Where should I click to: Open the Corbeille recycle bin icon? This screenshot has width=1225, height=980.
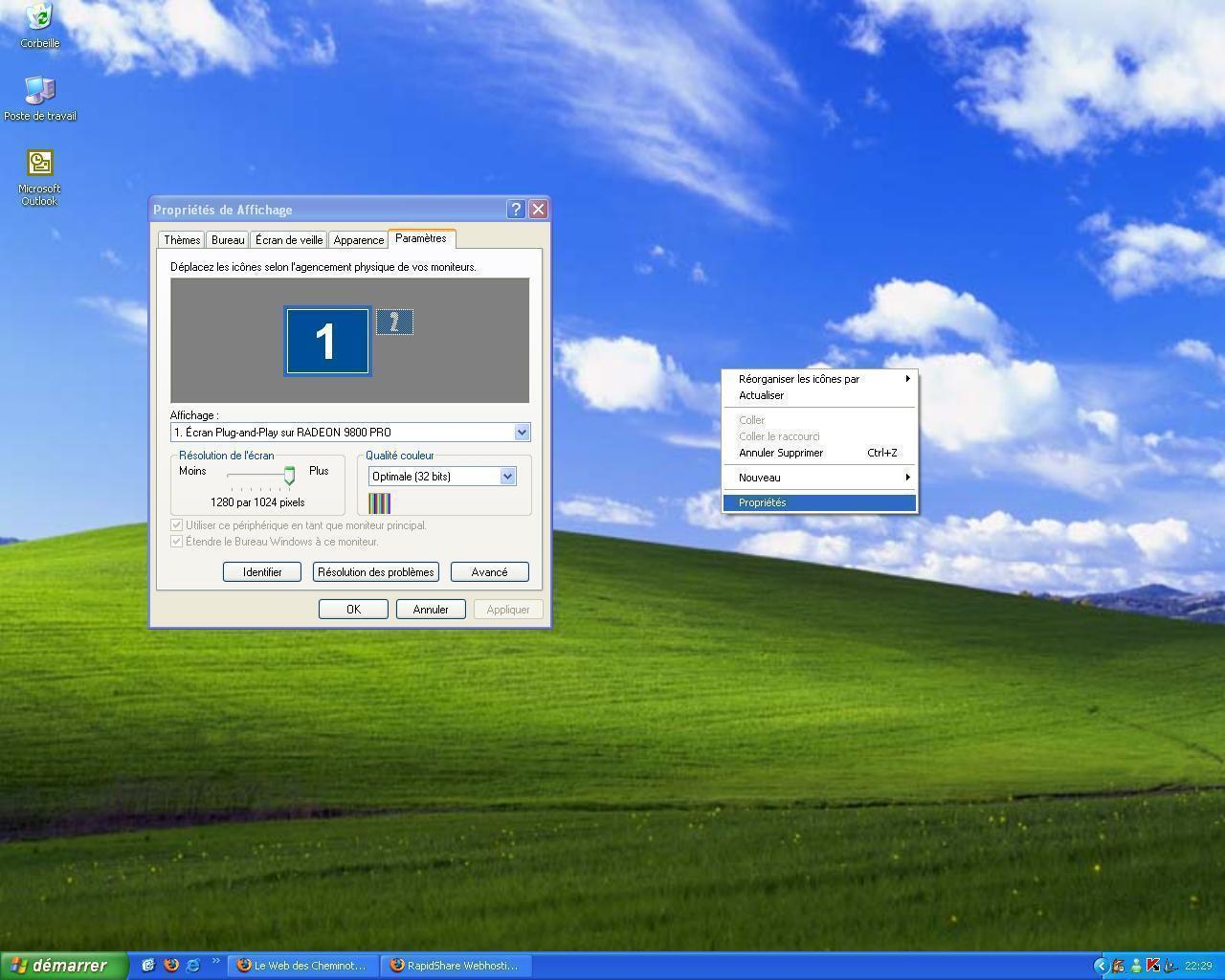pyautogui.click(x=39, y=19)
